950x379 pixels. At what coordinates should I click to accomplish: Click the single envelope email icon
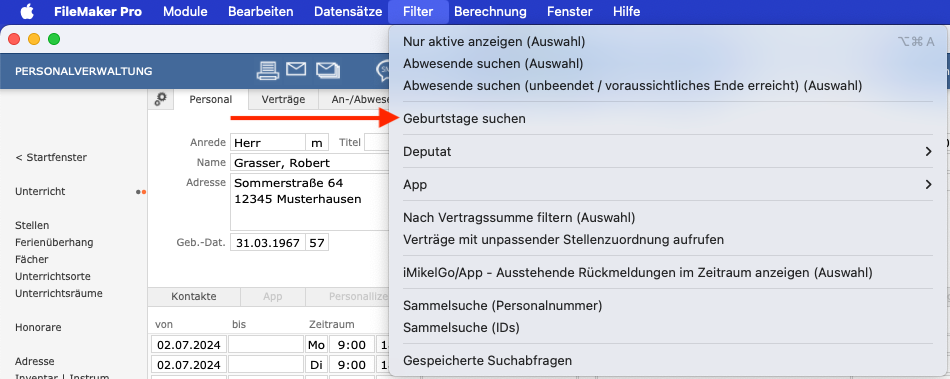(x=296, y=70)
